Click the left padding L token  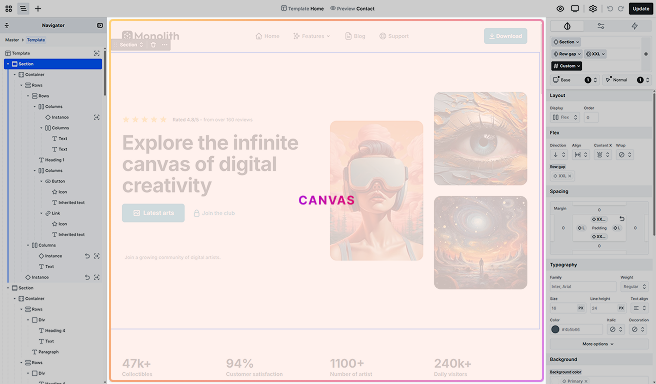[581, 228]
